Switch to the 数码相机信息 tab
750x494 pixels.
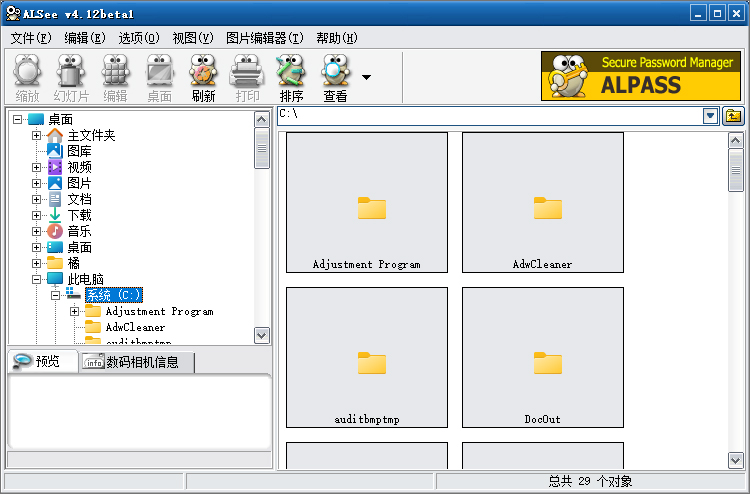pyautogui.click(x=137, y=362)
